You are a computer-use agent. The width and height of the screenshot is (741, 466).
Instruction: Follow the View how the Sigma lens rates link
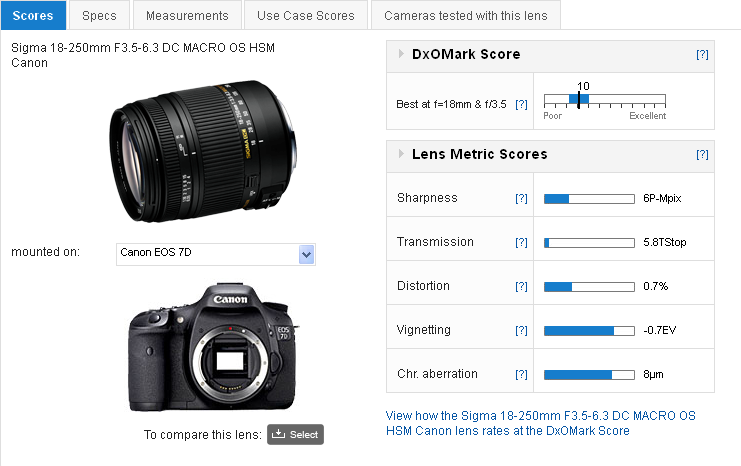pyautogui.click(x=541, y=423)
